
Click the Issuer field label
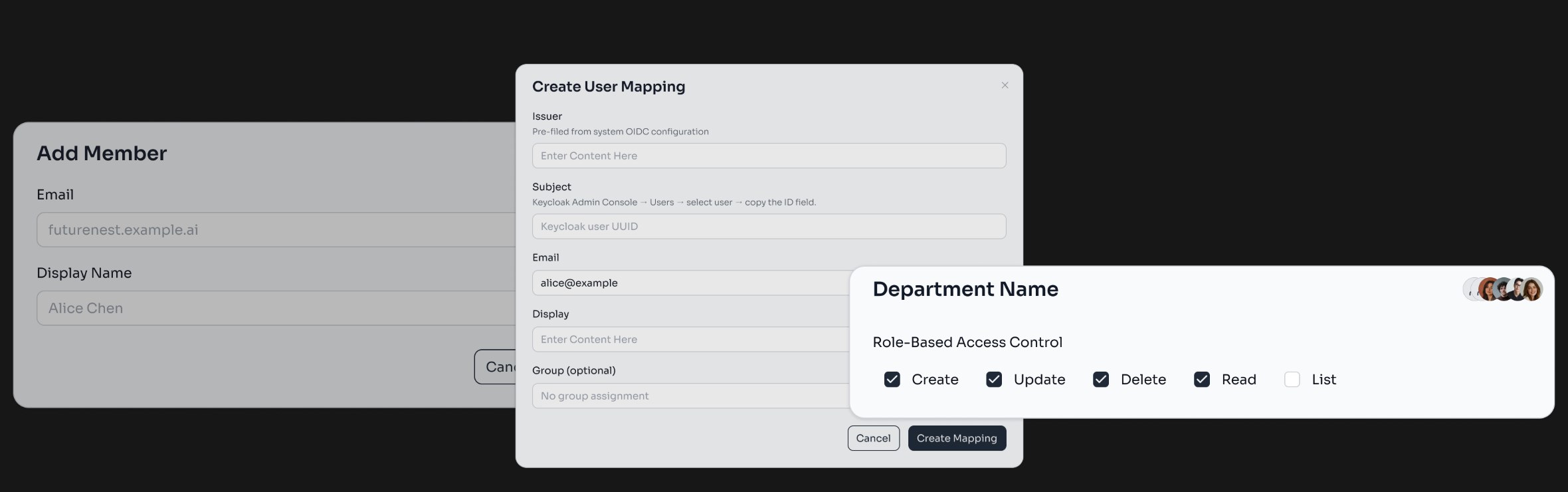pos(547,116)
